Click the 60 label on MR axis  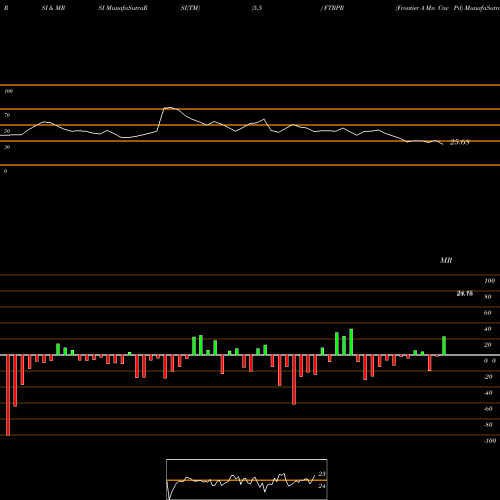pyautogui.click(x=488, y=313)
